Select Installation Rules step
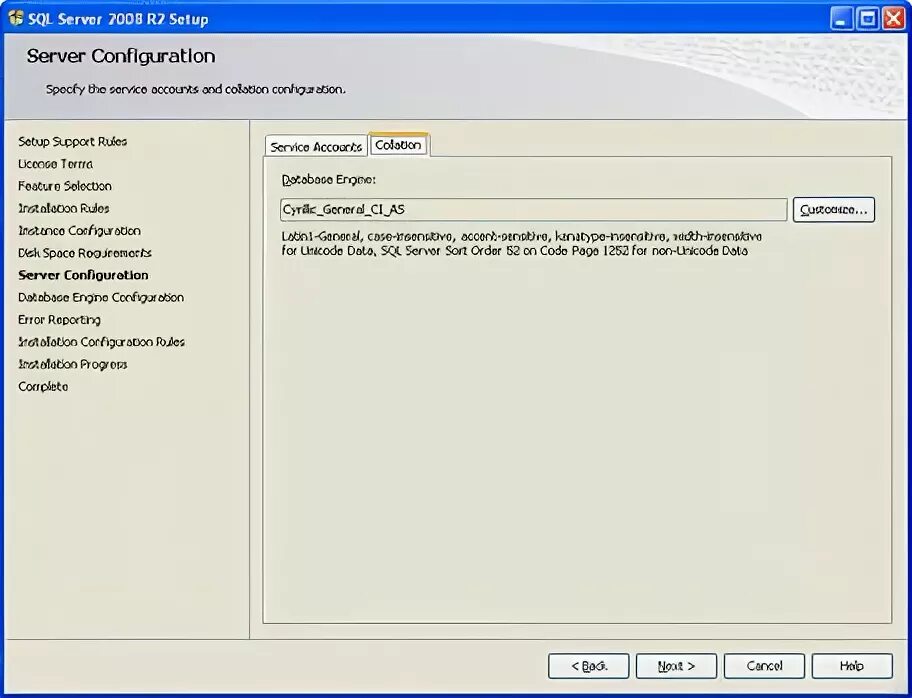The width and height of the screenshot is (912, 698). 63,208
